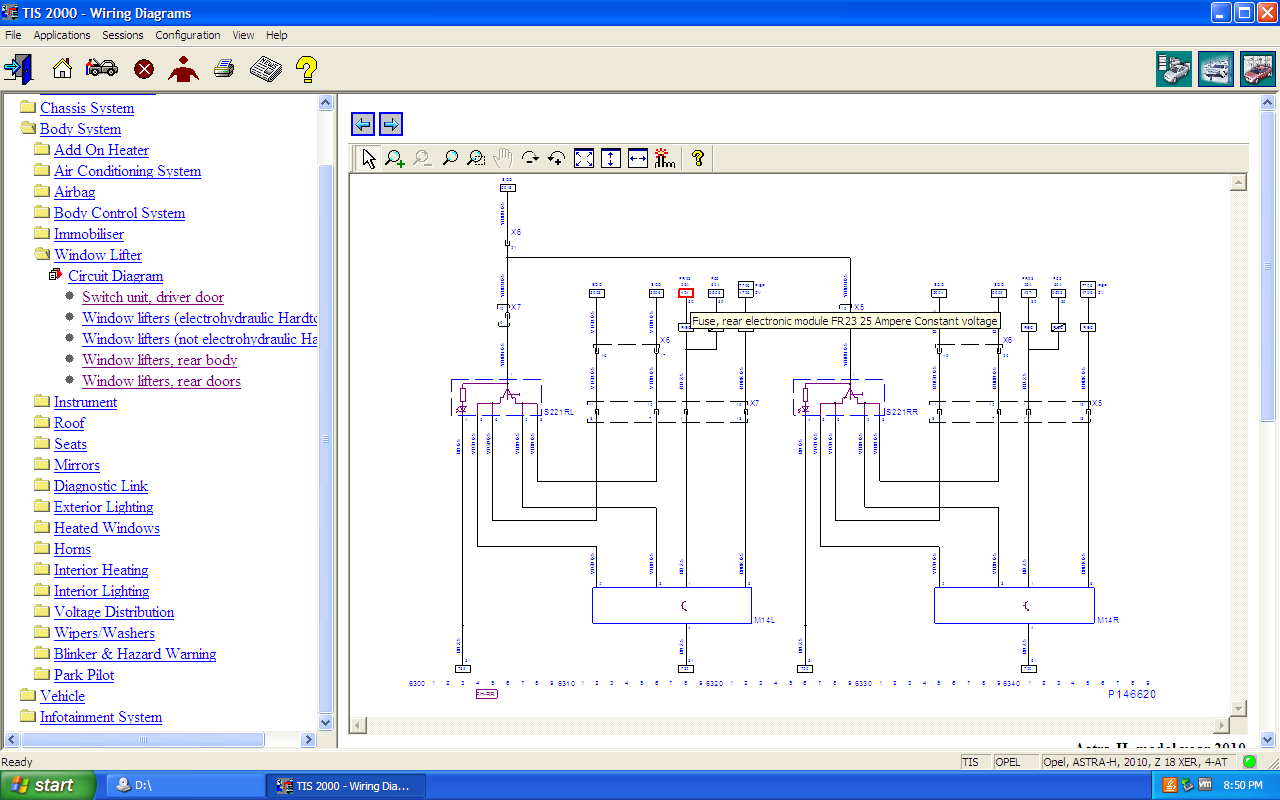Open the View menu
The width and height of the screenshot is (1280, 800).
pos(243,35)
